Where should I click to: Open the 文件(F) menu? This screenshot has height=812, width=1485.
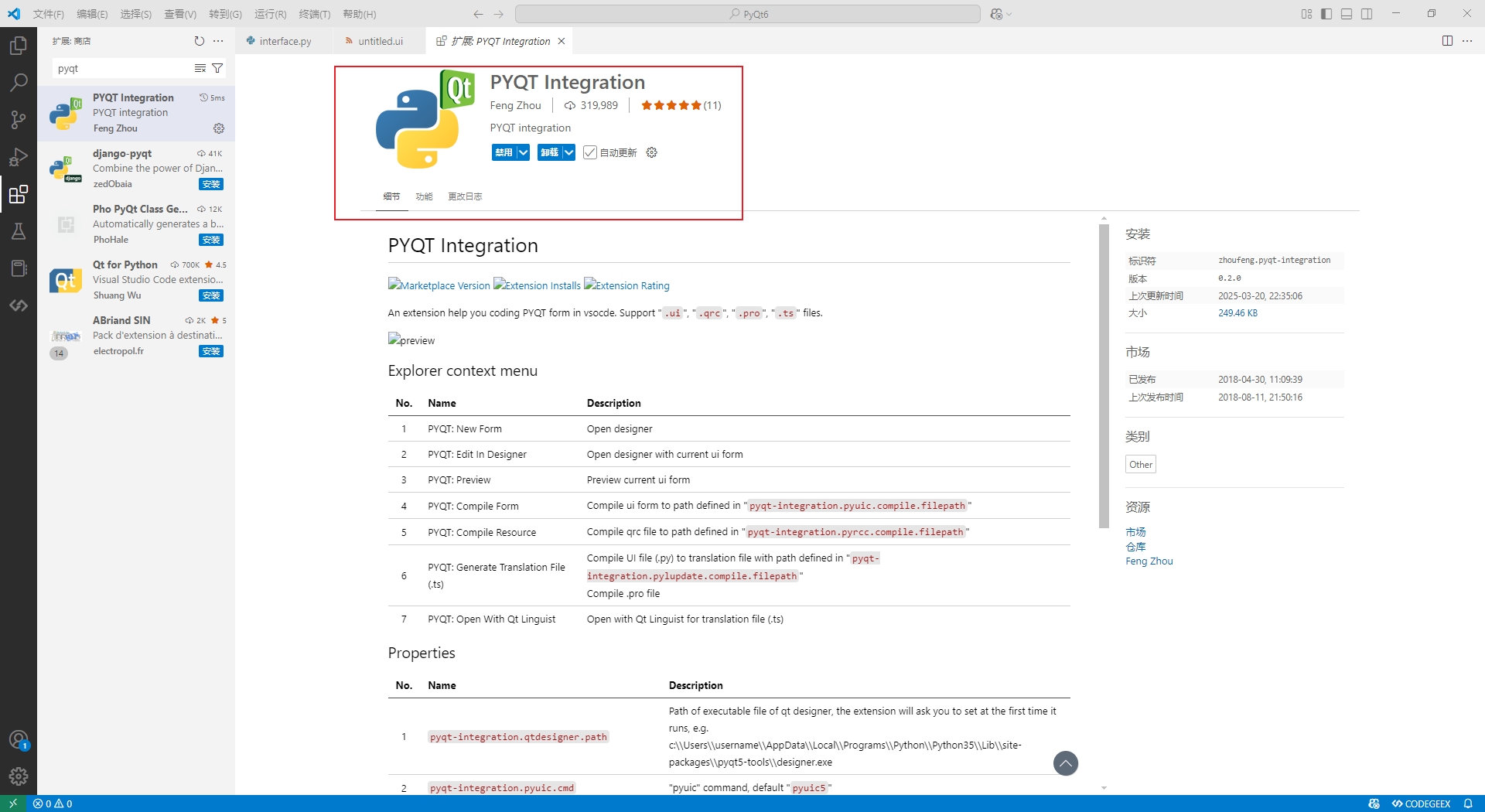(48, 13)
